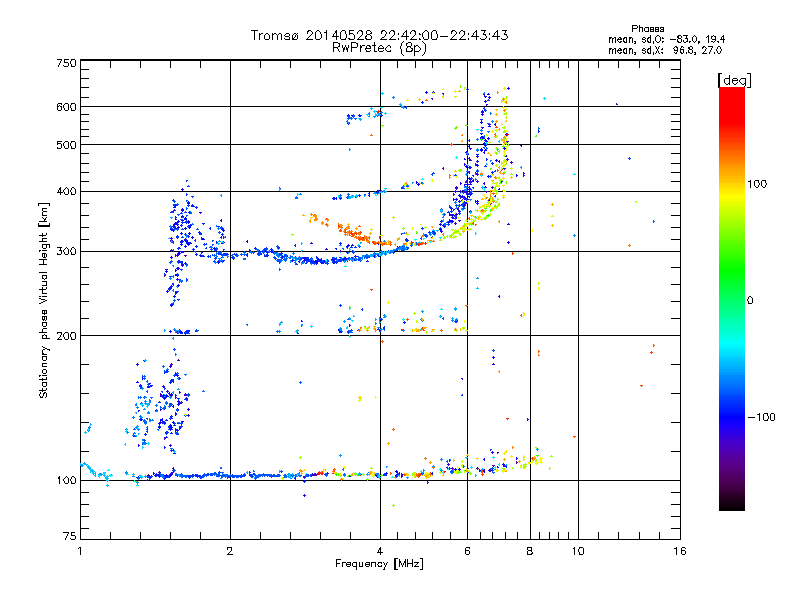
Task: Click the y-axis tick label '200'
Action: (67, 336)
